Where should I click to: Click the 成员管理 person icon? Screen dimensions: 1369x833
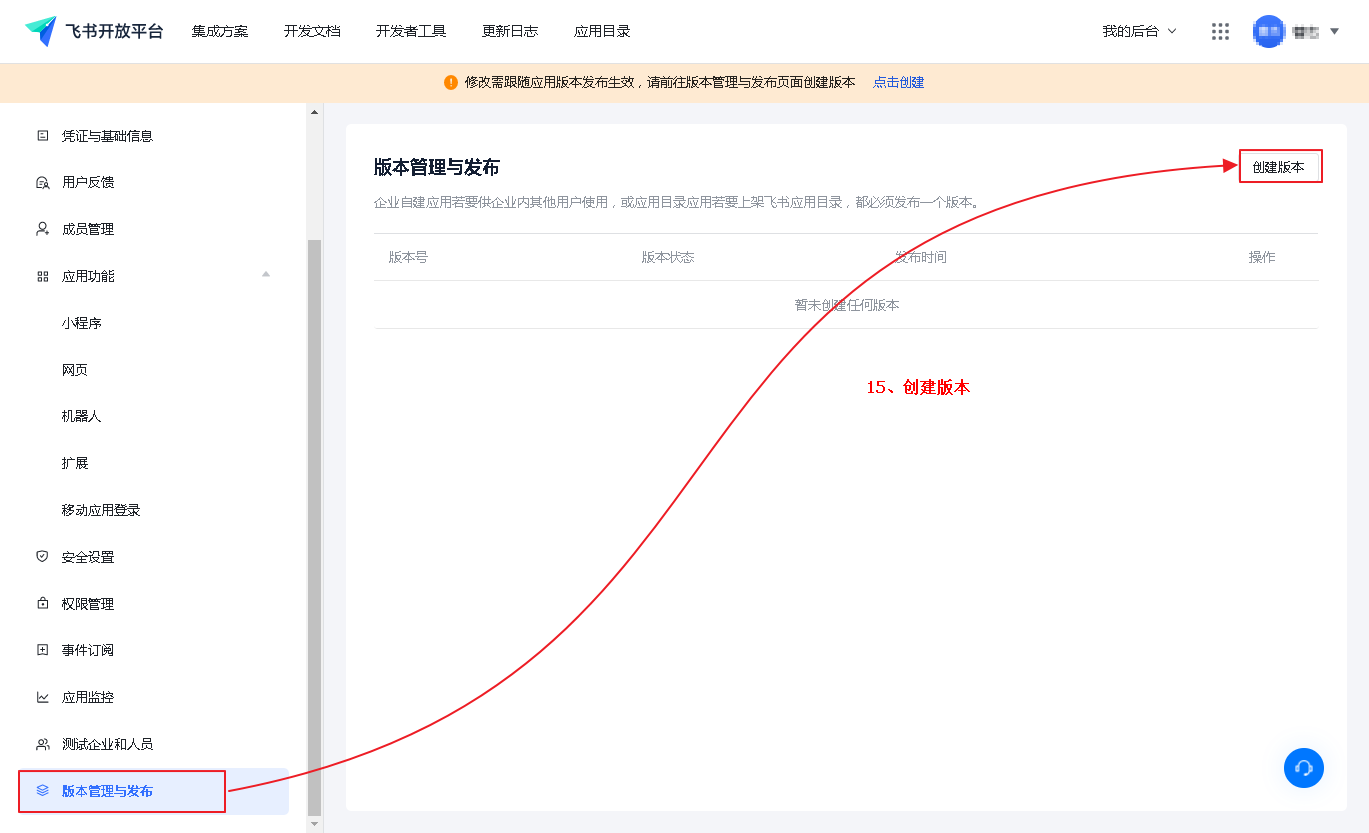42,229
